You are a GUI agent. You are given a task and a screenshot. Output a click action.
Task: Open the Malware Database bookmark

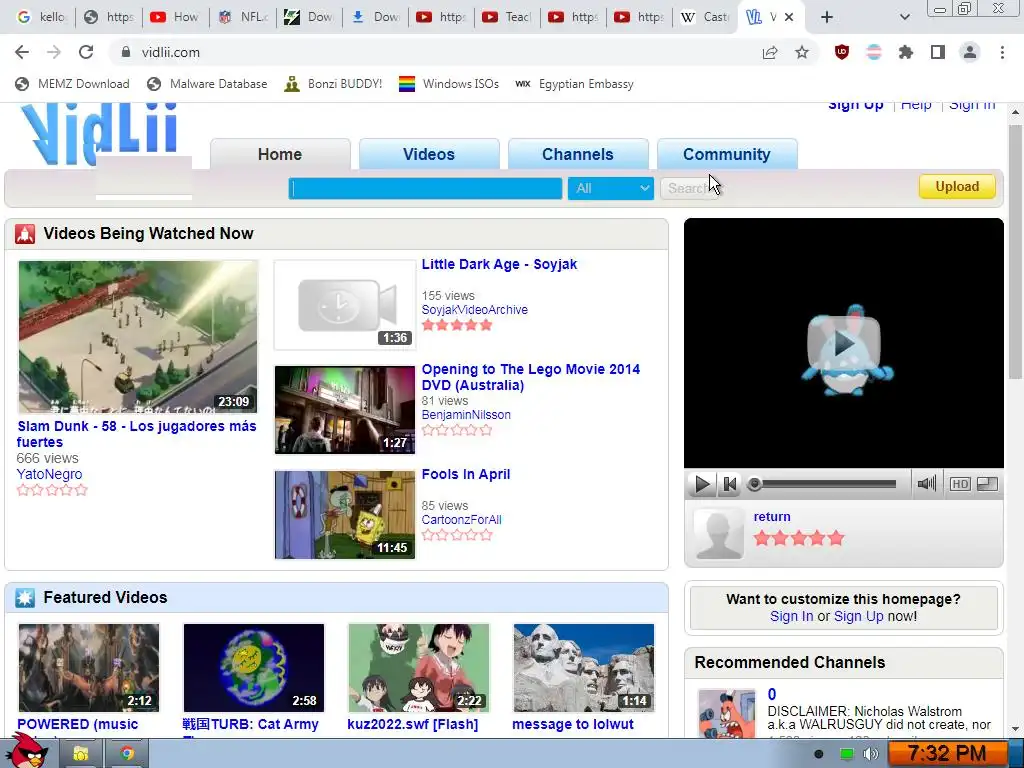pyautogui.click(x=207, y=84)
